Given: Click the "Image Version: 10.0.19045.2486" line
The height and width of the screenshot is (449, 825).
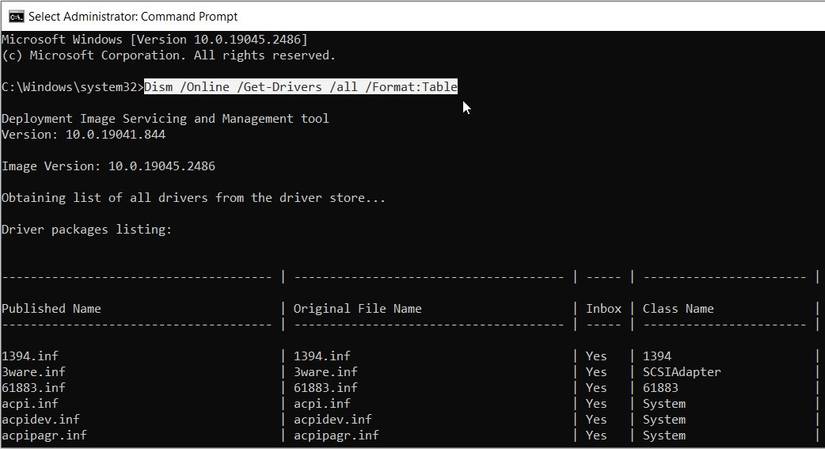Looking at the screenshot, I should pyautogui.click(x=108, y=166).
